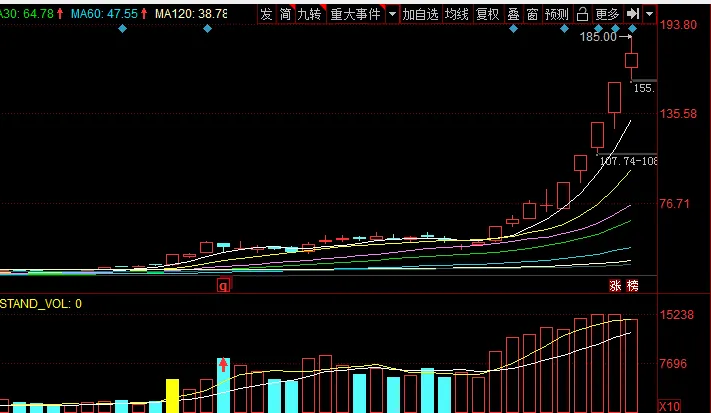Click the STAND_VOL indicator label

click(40, 303)
